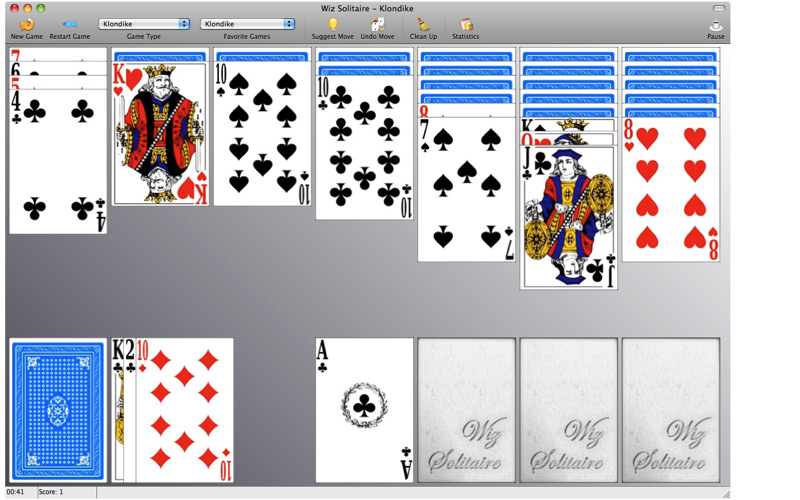
Task: Deal from the face-down stock pile
Action: pos(58,410)
